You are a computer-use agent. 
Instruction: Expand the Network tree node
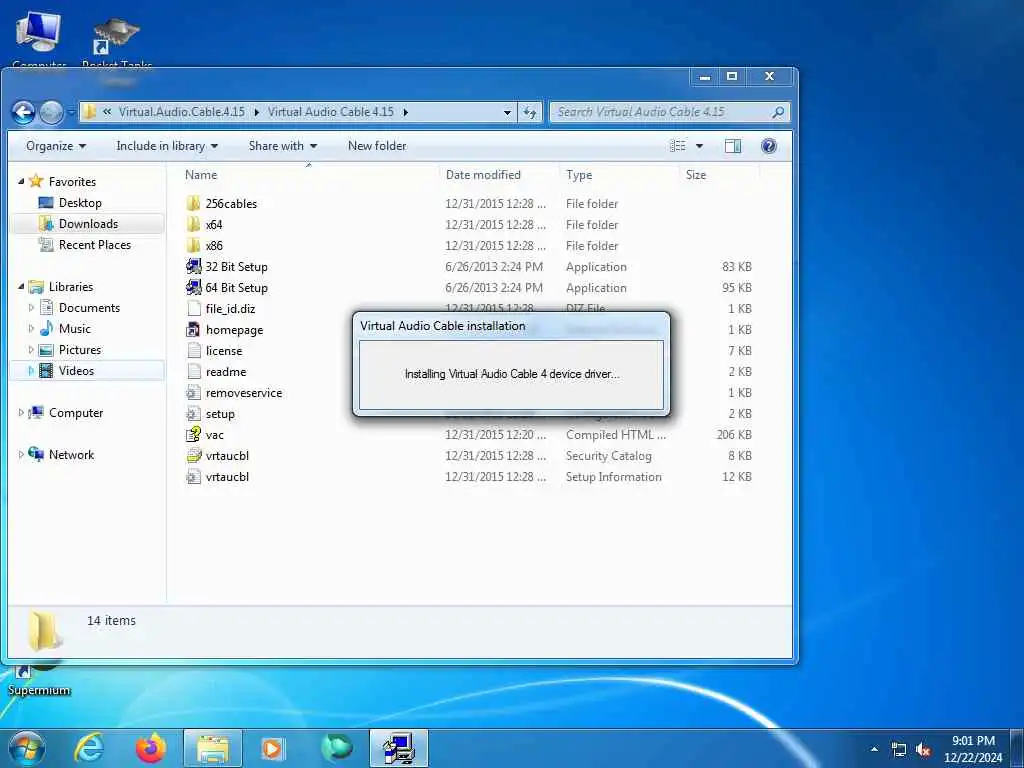click(x=21, y=455)
